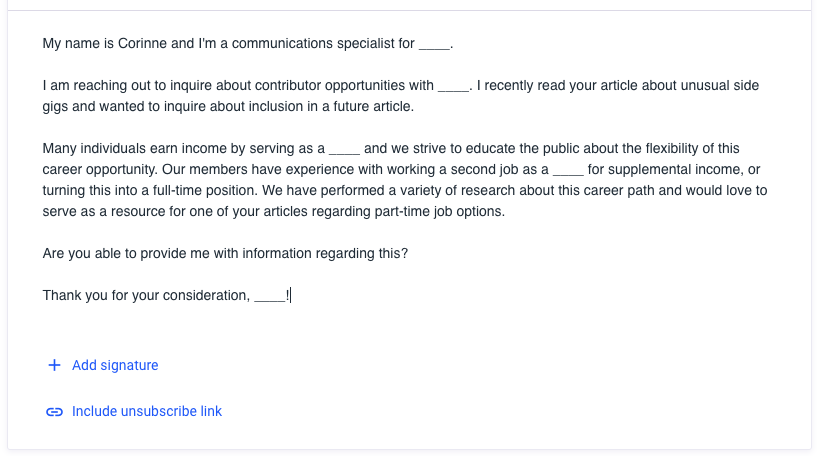Click the Include unsubscribe link text
Screen dimensions: 817x456
pos(147,412)
